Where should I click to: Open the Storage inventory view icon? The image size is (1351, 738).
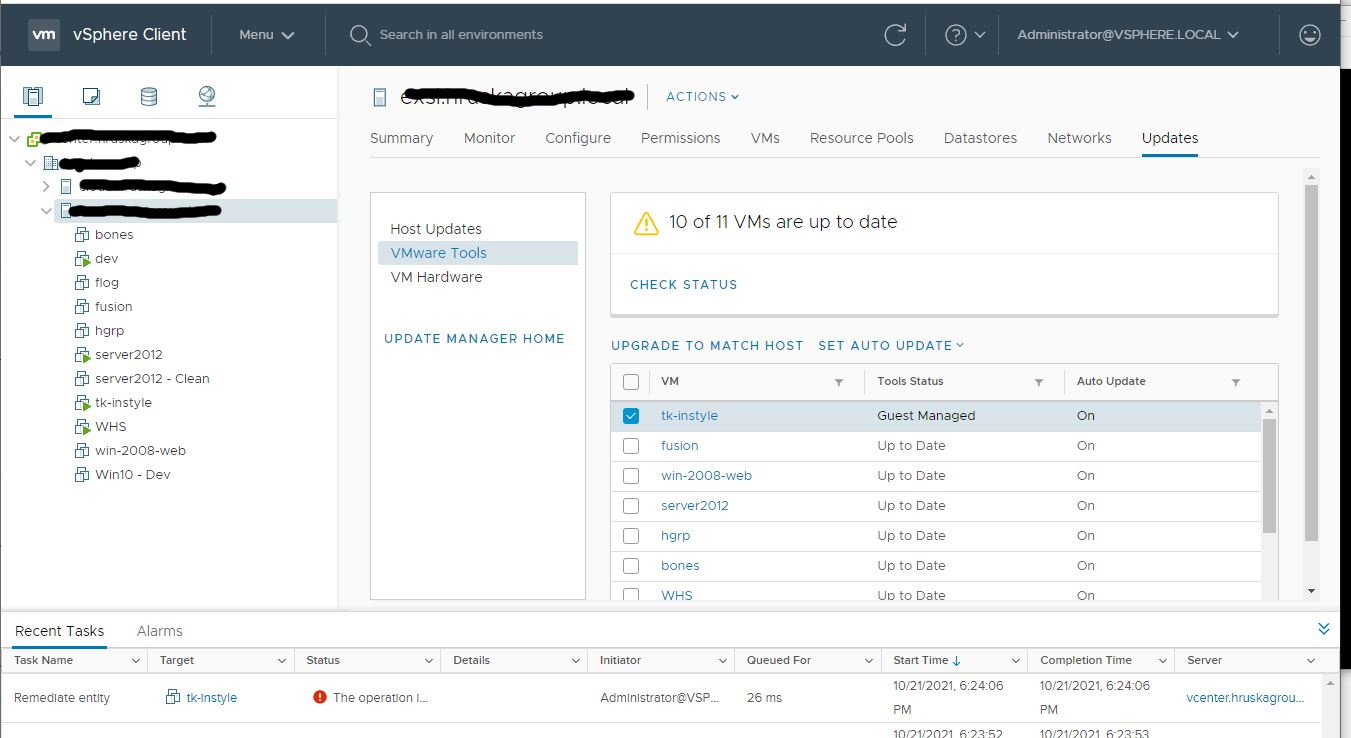tap(148, 97)
